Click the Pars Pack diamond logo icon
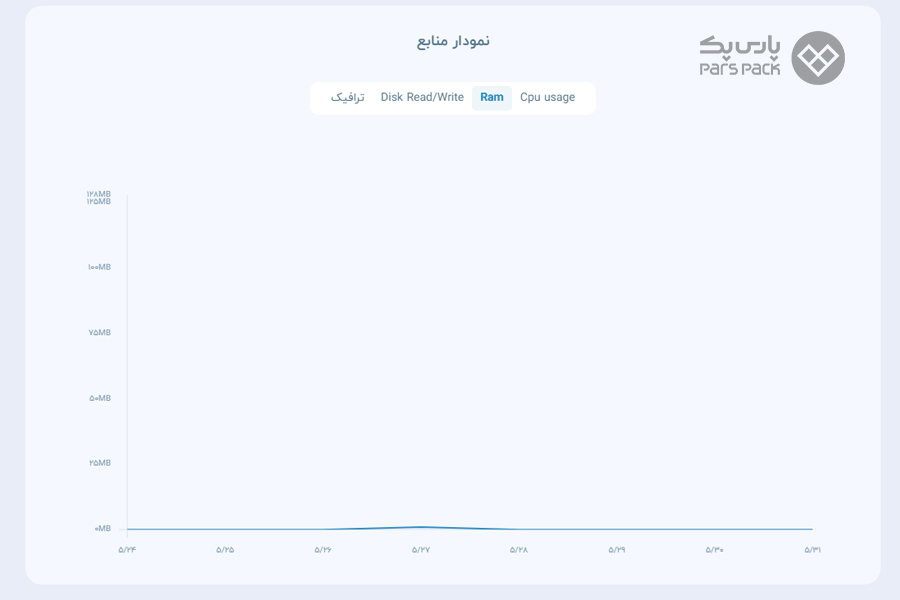The height and width of the screenshot is (600, 900). (x=818, y=58)
